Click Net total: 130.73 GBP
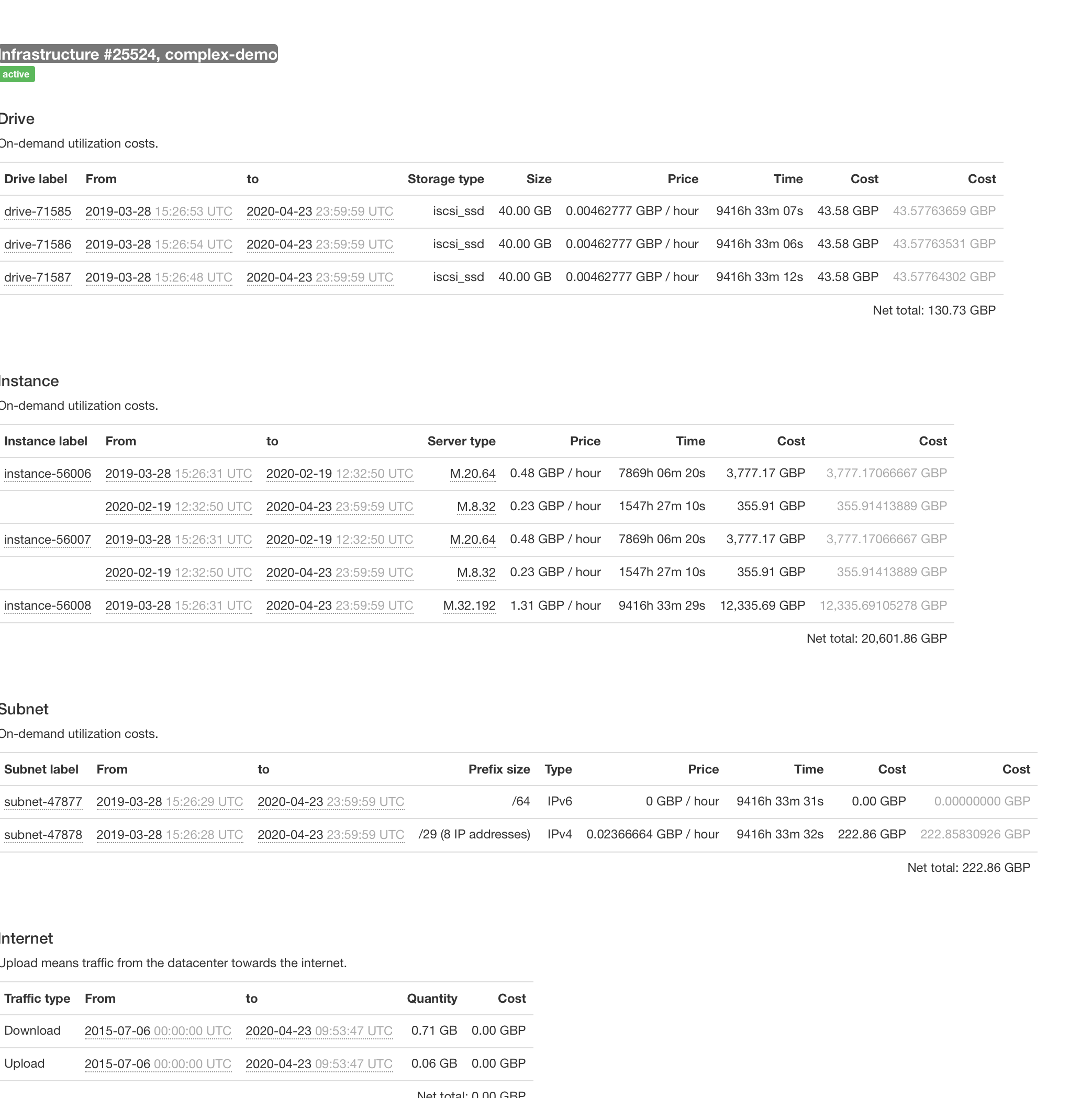 pos(934,310)
